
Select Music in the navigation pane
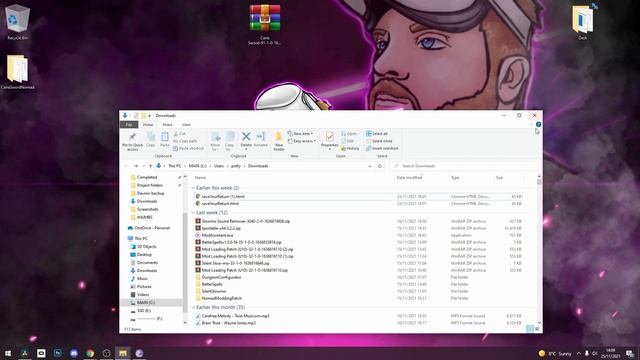point(142,278)
